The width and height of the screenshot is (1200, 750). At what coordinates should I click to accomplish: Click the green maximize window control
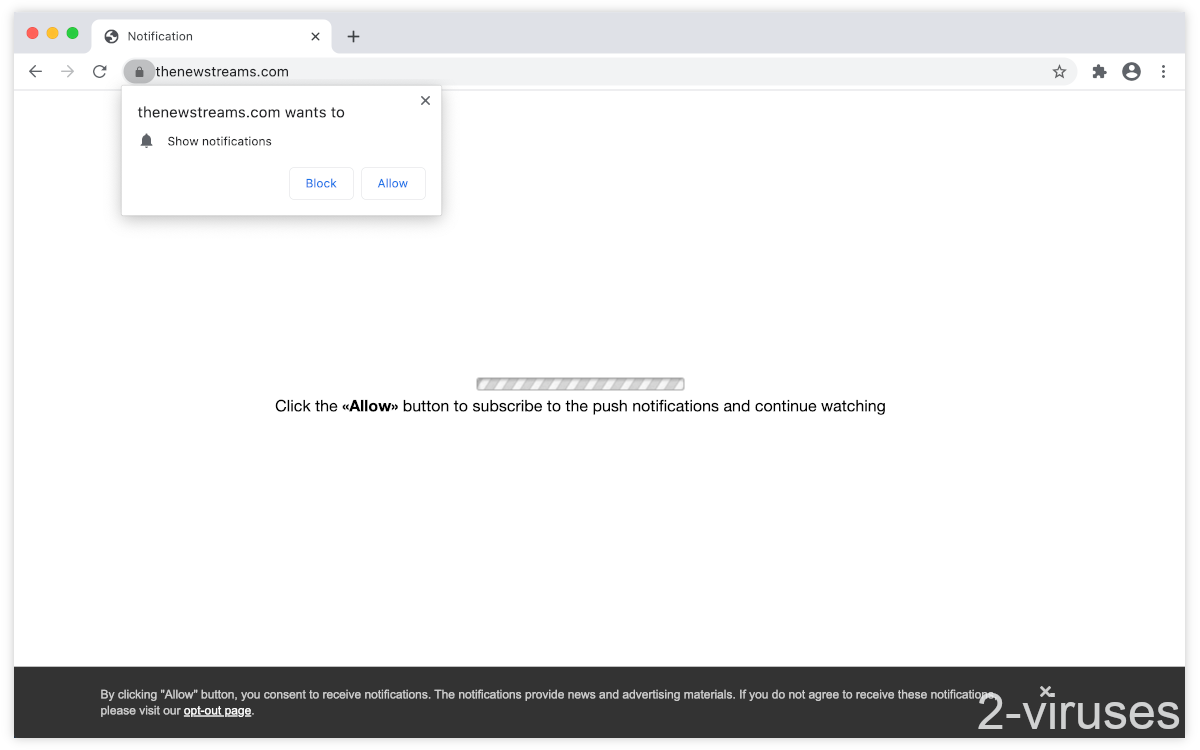tap(72, 32)
